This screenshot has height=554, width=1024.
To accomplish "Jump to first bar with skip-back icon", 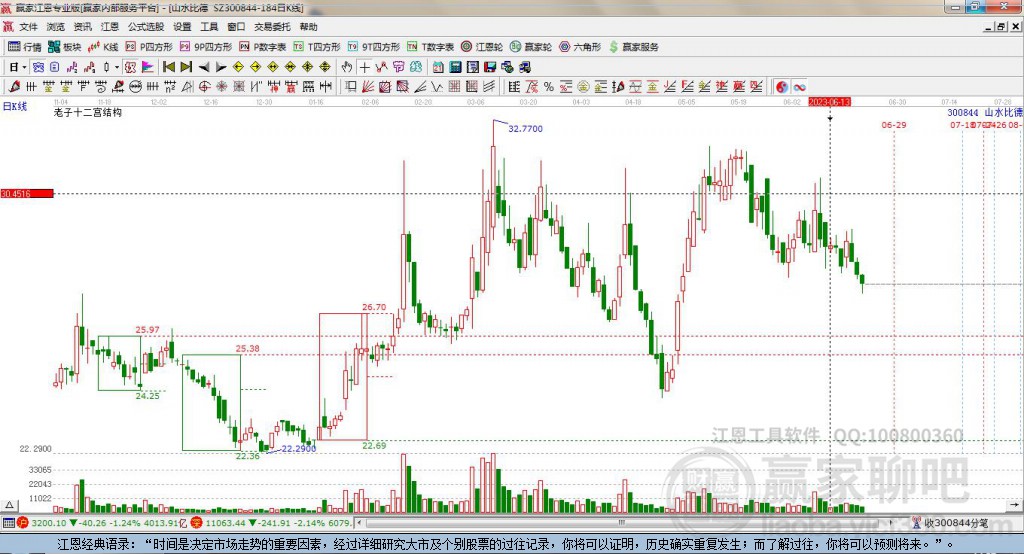I will [169, 67].
